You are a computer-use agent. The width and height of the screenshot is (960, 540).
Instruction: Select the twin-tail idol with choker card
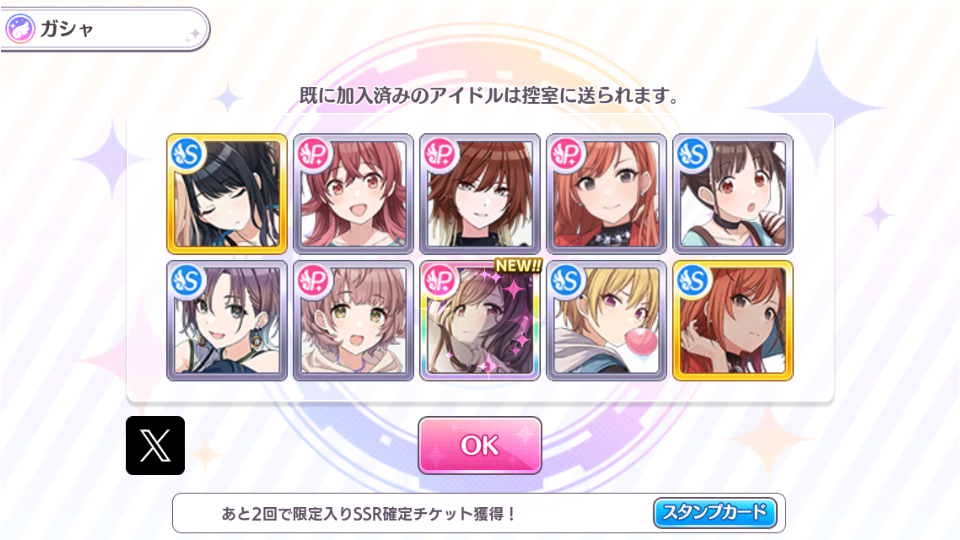(733, 193)
